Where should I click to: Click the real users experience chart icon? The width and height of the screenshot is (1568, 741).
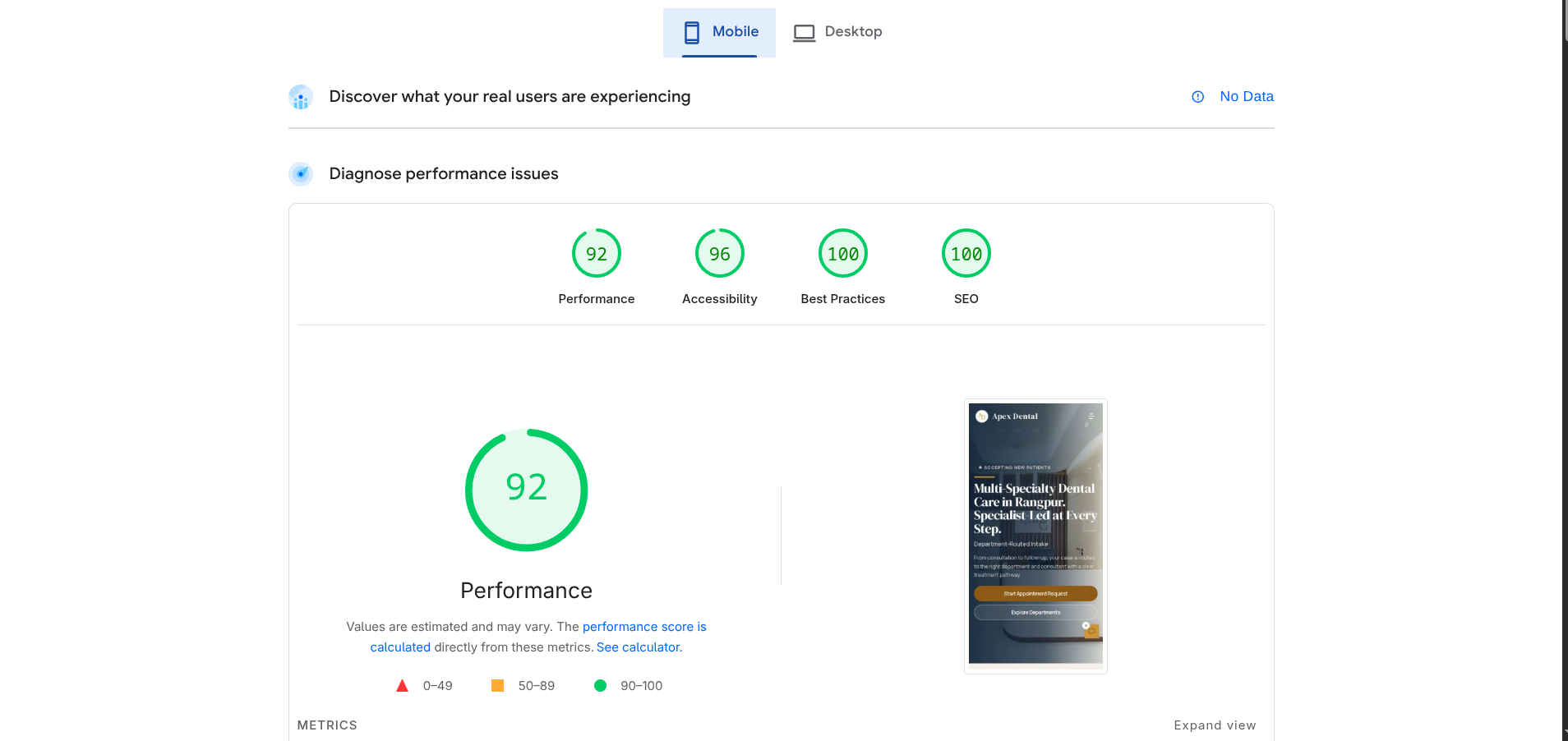[301, 97]
